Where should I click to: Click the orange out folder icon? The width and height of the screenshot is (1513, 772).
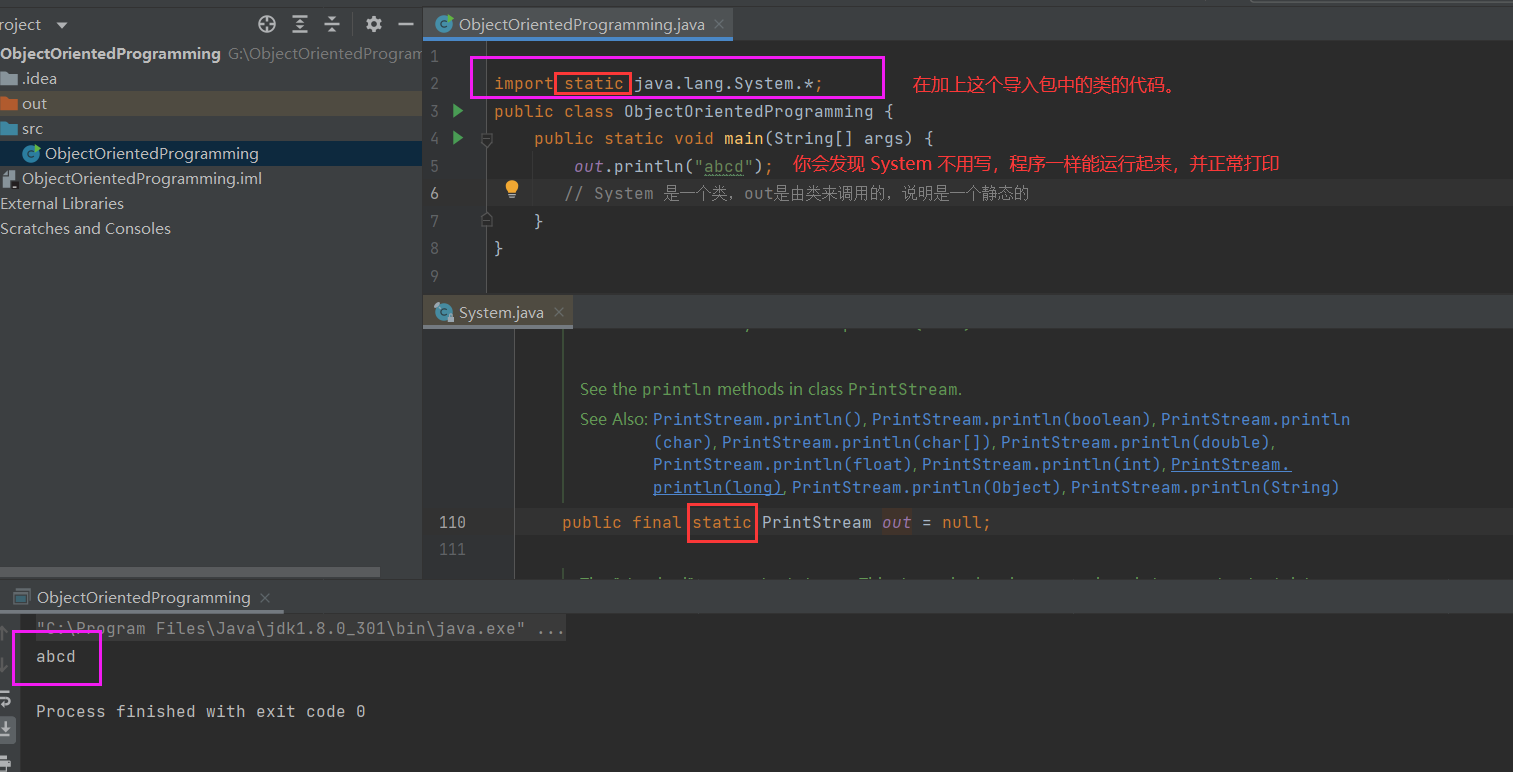coord(8,104)
